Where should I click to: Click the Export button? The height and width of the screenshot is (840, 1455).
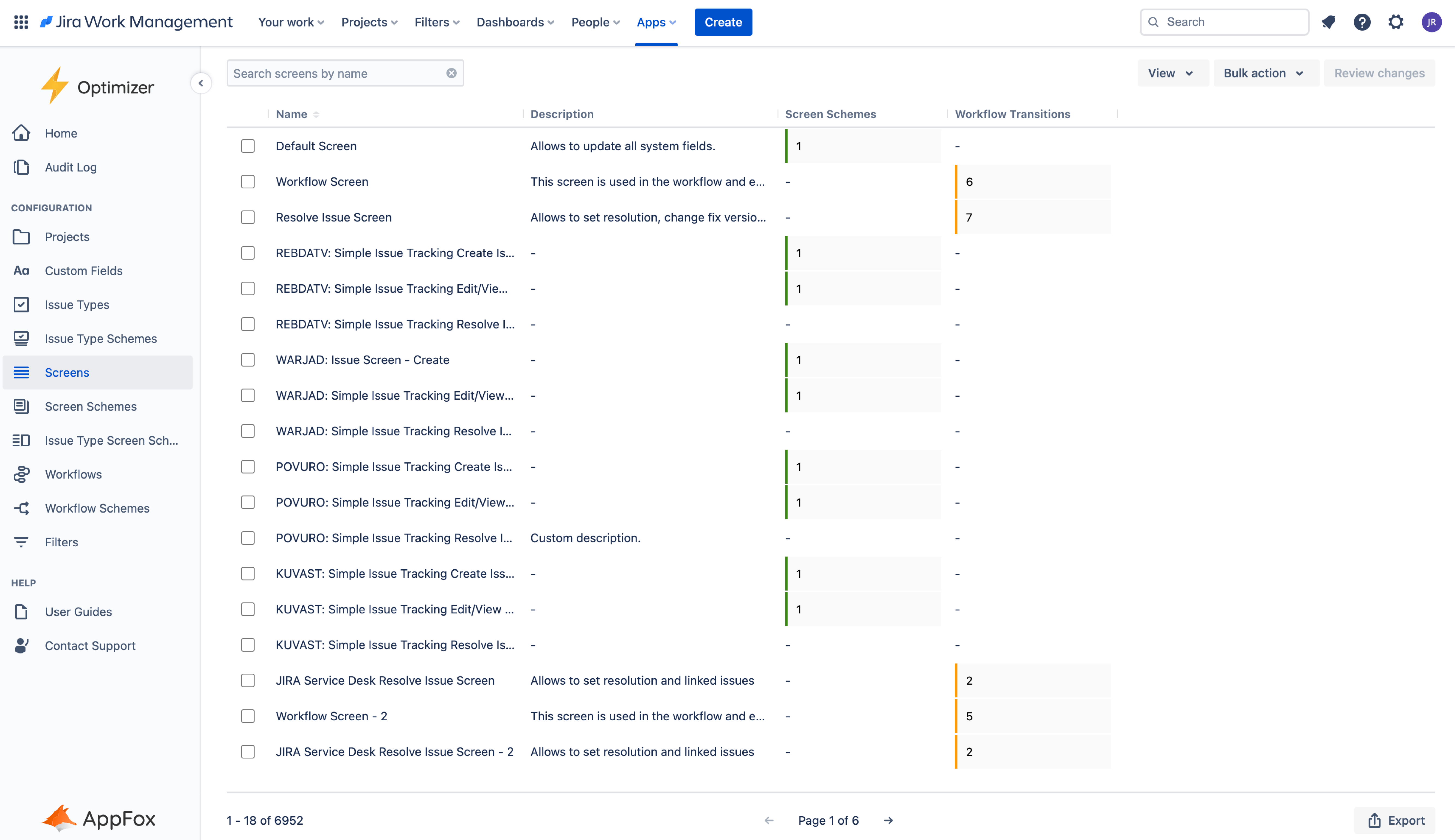(1396, 820)
